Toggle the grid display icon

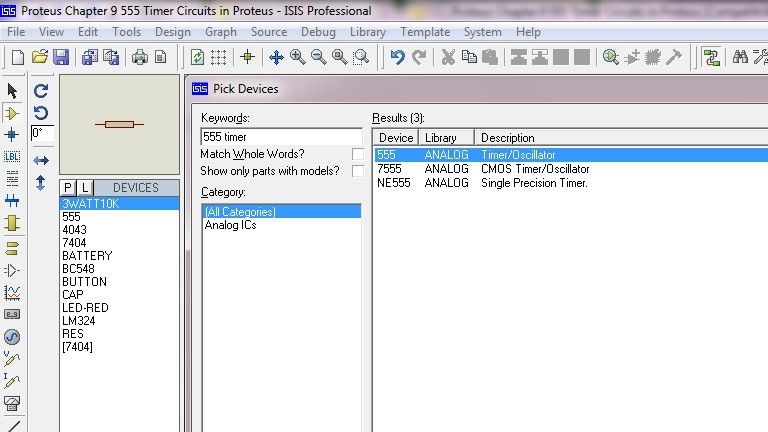click(219, 57)
